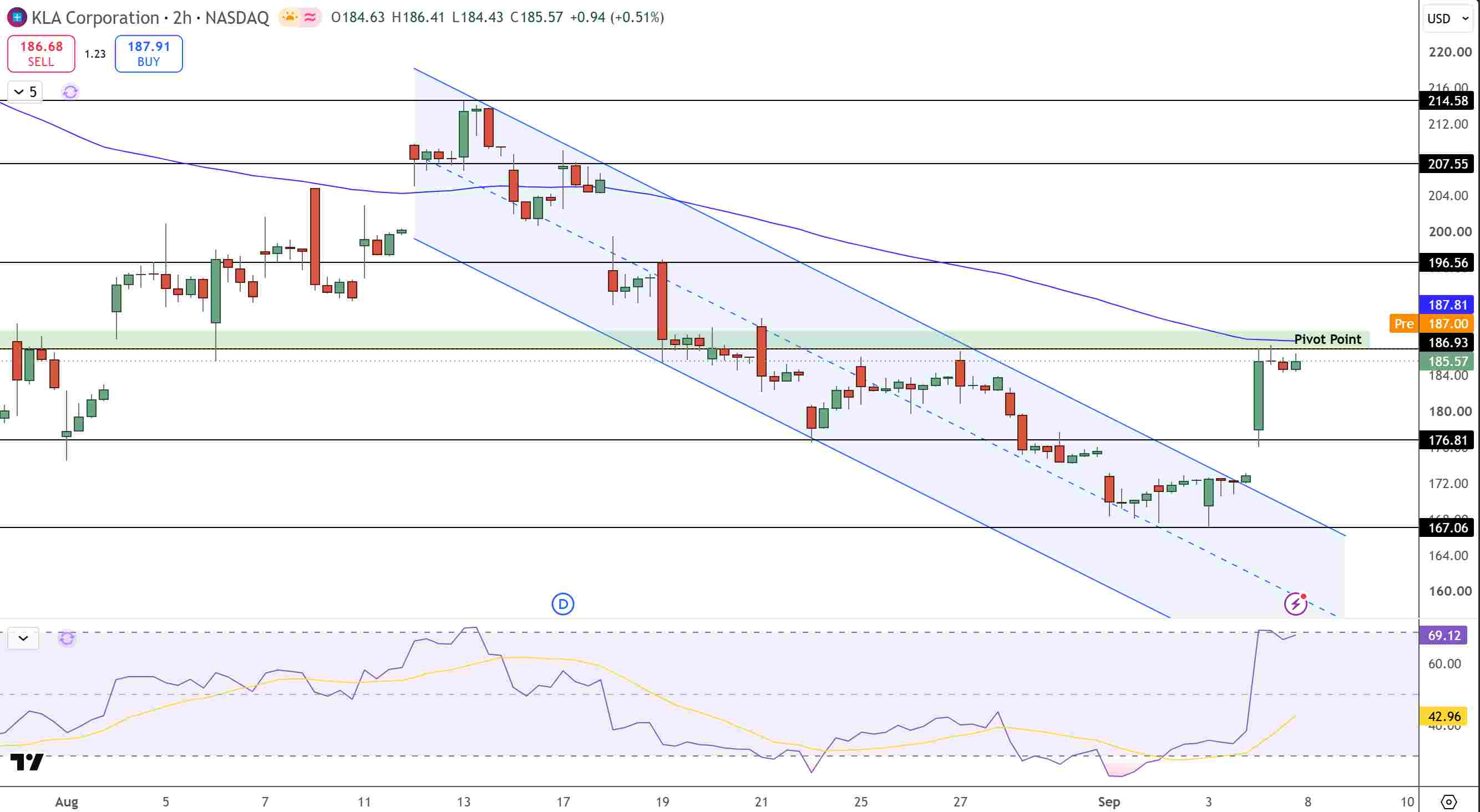
Task: Click the TradingView logo
Action: click(27, 762)
